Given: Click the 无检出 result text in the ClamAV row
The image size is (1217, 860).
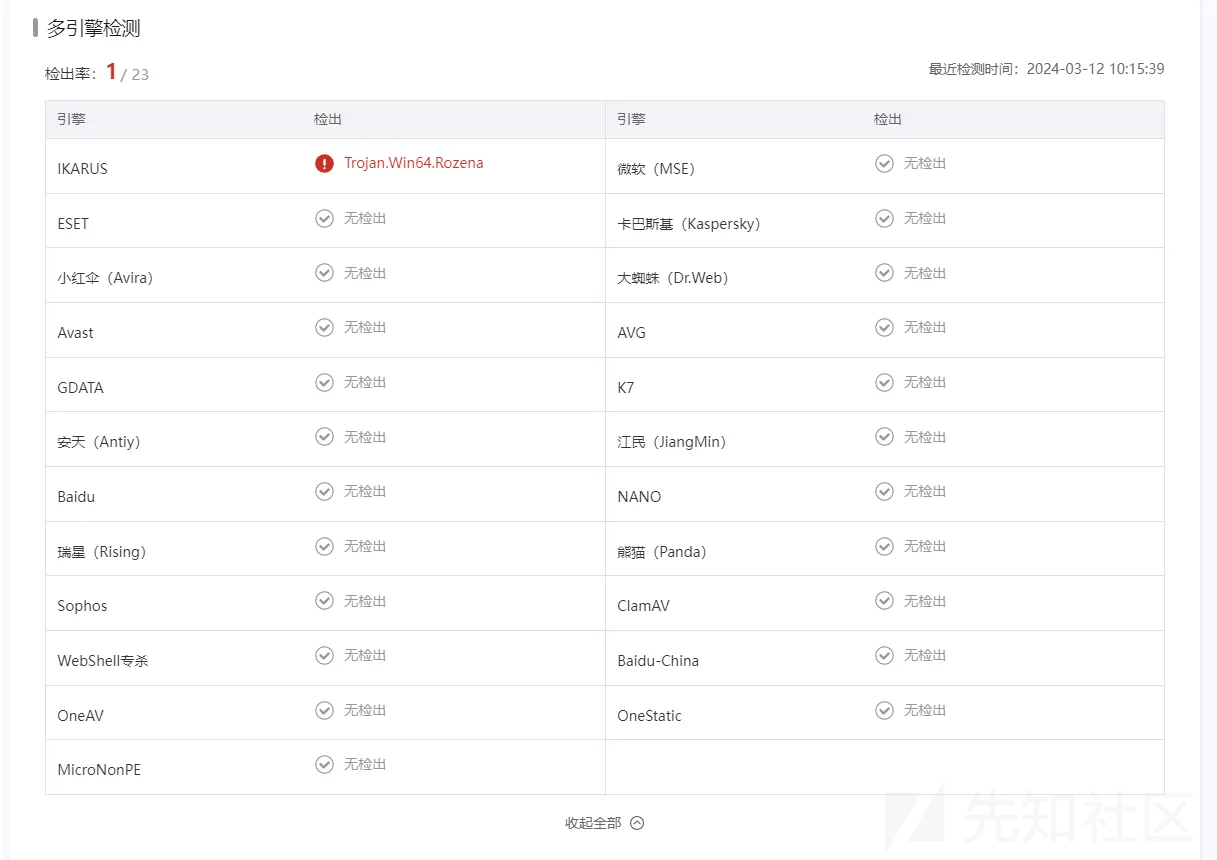Looking at the screenshot, I should (925, 600).
